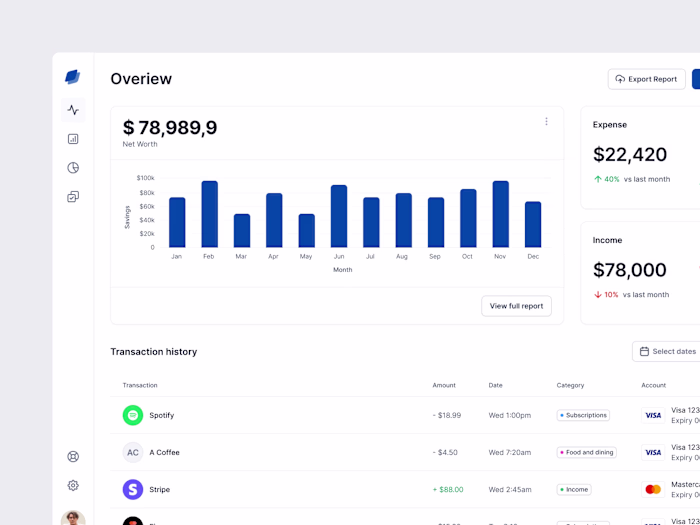Screen dimensions: 700x525
Task: Click the Mar bar in savings chart
Action: [242, 230]
